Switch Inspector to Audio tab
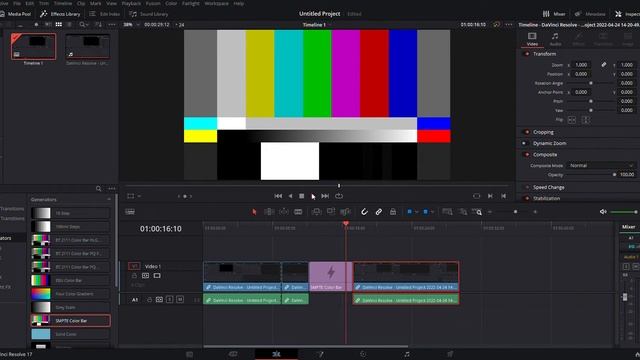 555,39
